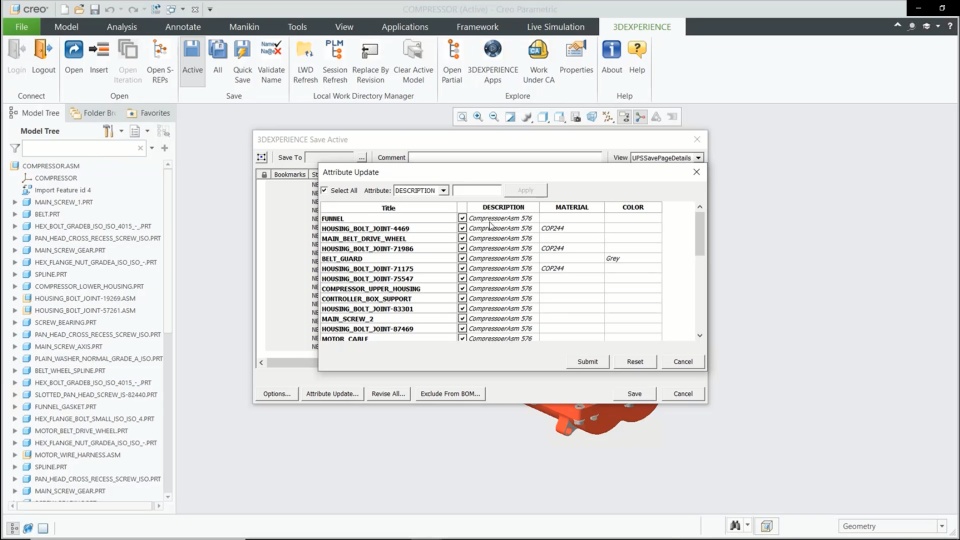
Task: Open the Attribute DESCRIPTION dropdown
Action: tap(443, 190)
